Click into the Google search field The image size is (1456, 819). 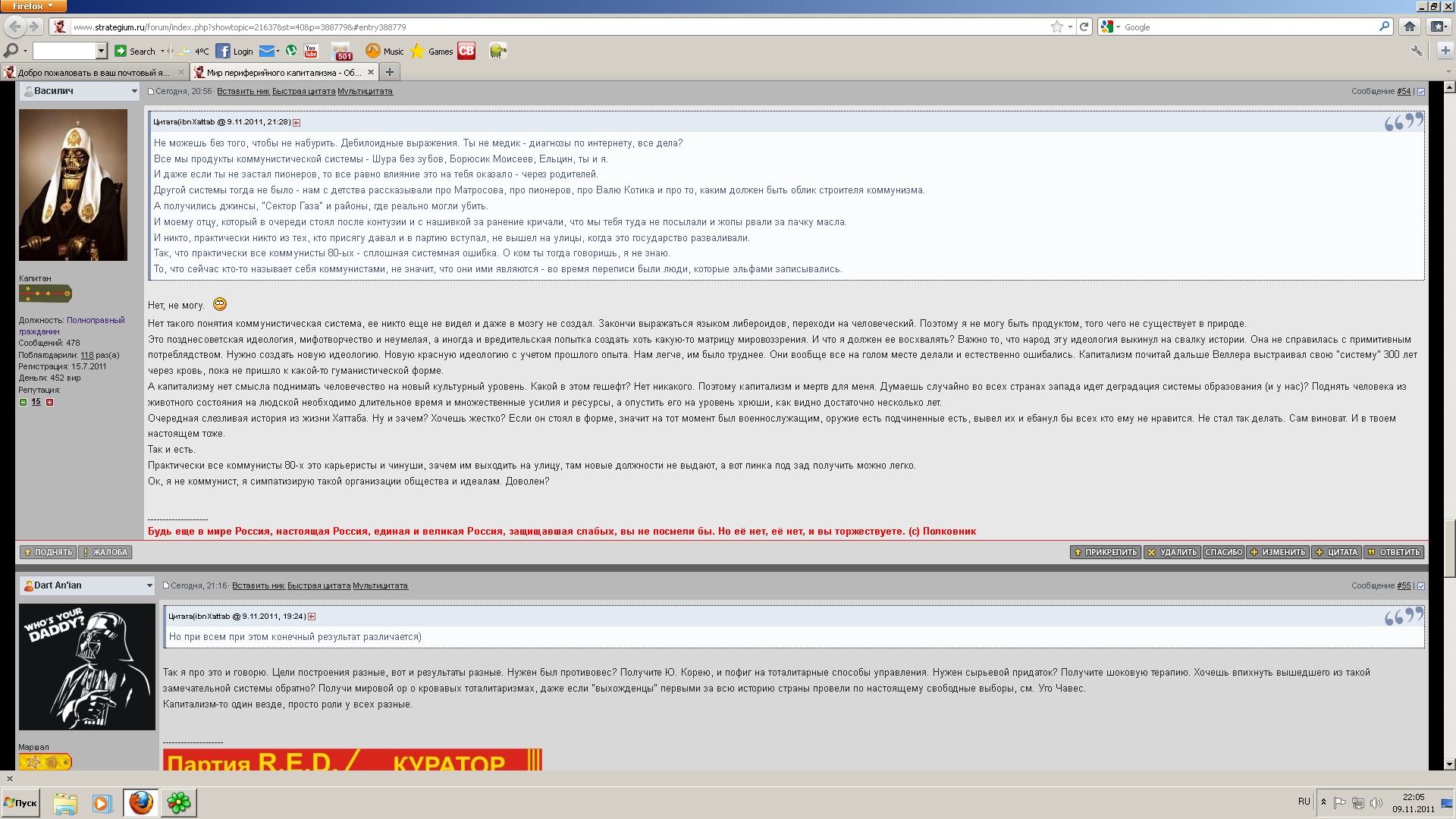1247,27
